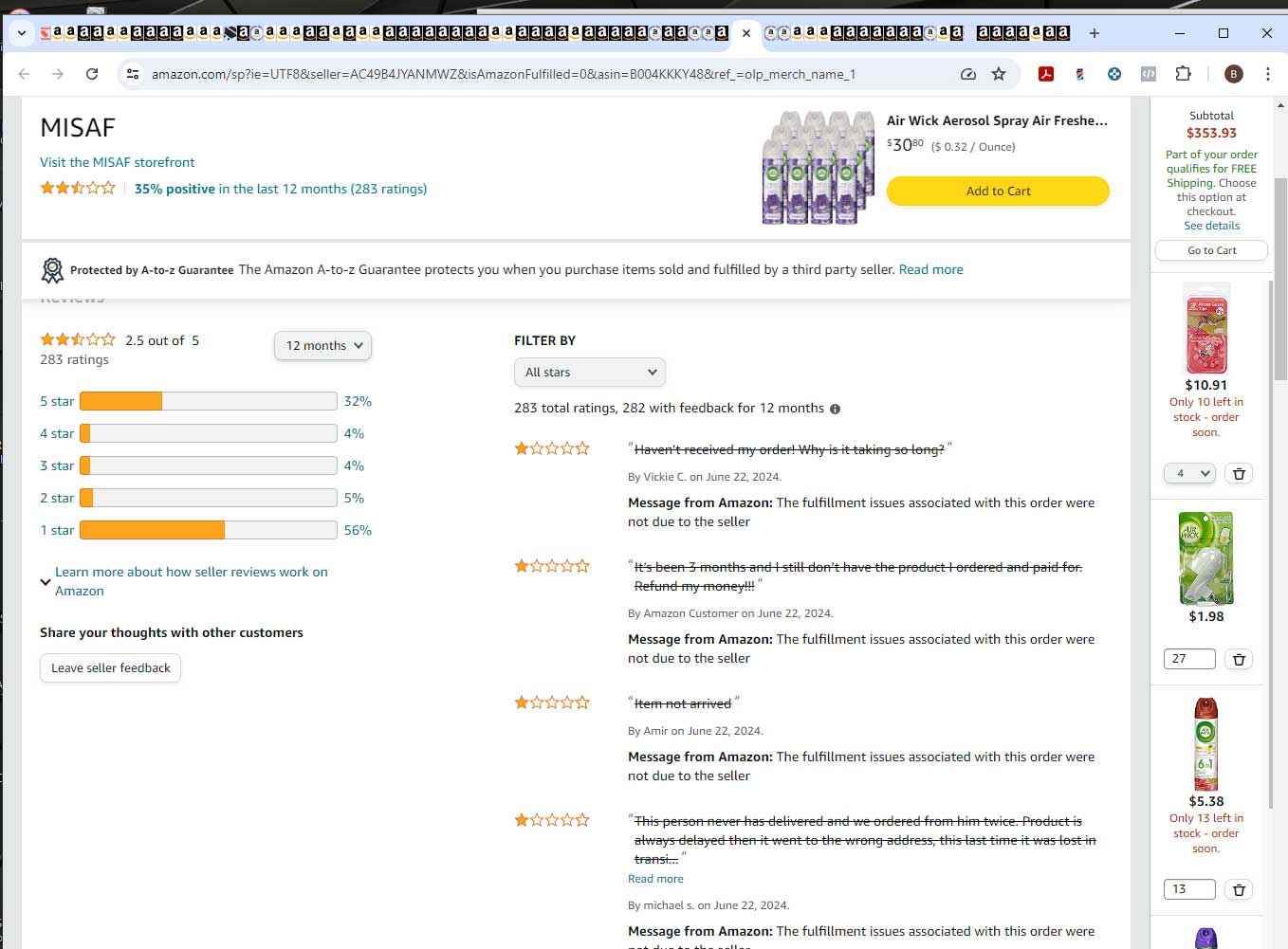Open the All stars filter dropdown
Screen dimensions: 1288x949
(x=590, y=373)
